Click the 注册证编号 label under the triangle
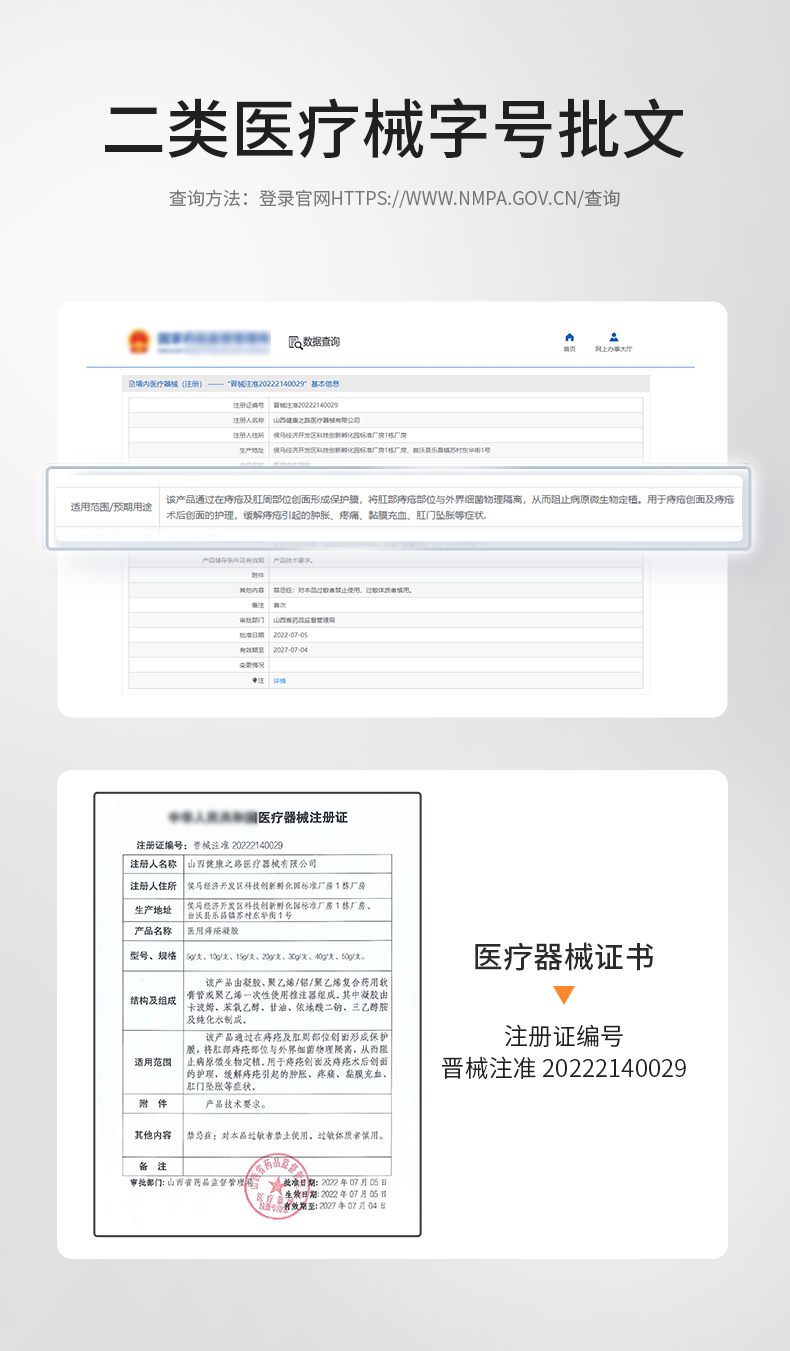Viewport: 790px width, 1351px height. pos(564,1035)
